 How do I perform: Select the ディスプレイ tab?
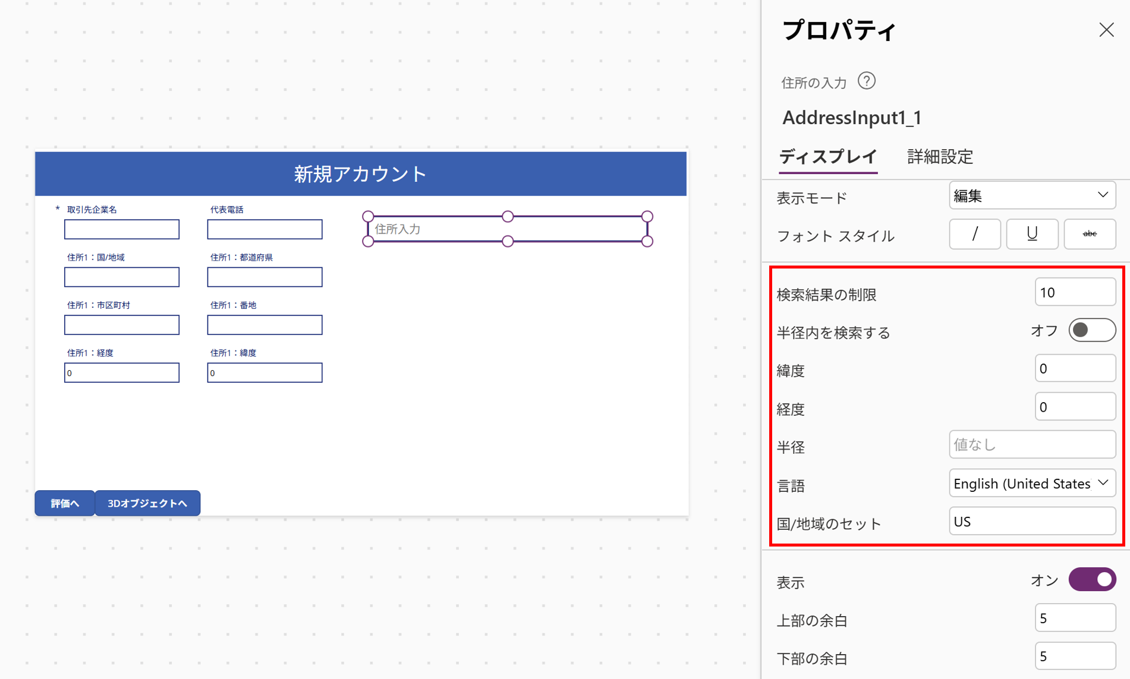(828, 157)
